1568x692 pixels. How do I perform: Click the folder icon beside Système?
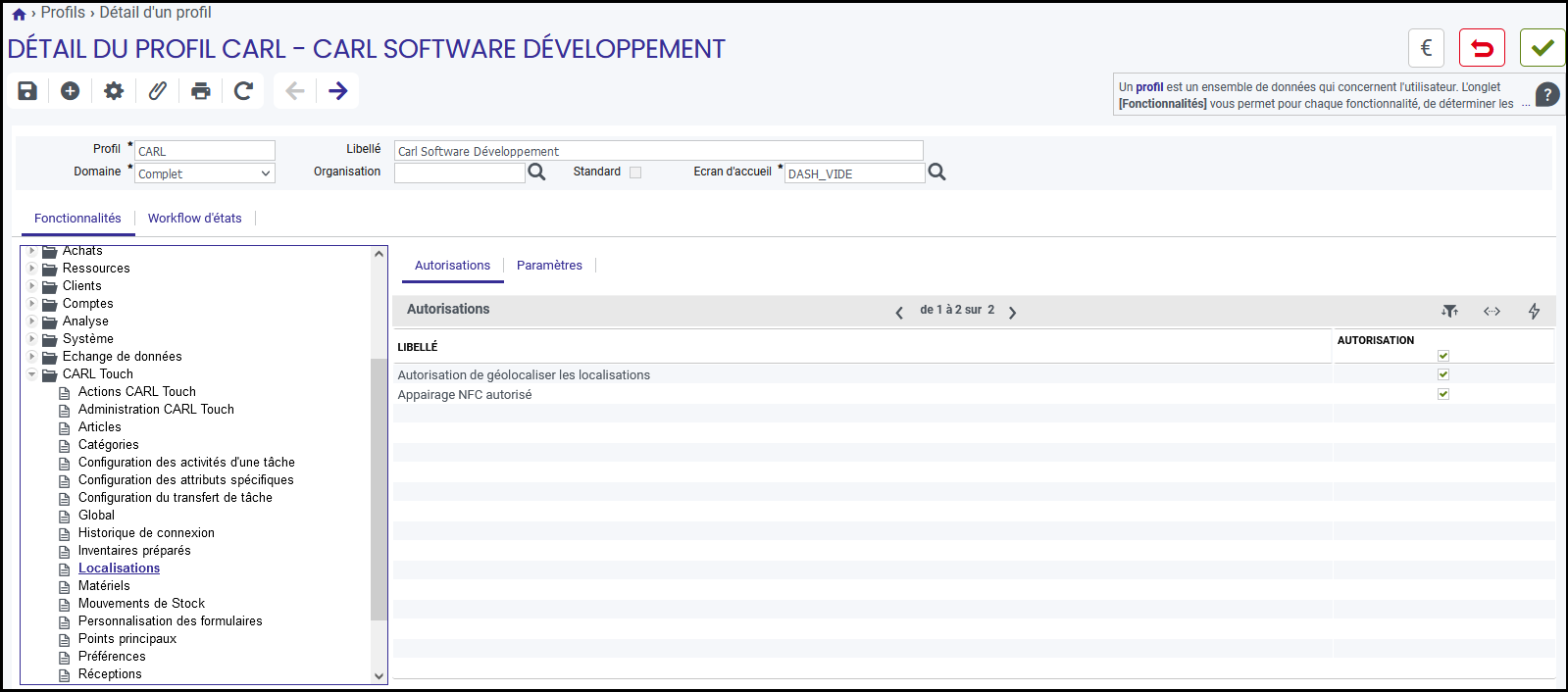pos(49,339)
